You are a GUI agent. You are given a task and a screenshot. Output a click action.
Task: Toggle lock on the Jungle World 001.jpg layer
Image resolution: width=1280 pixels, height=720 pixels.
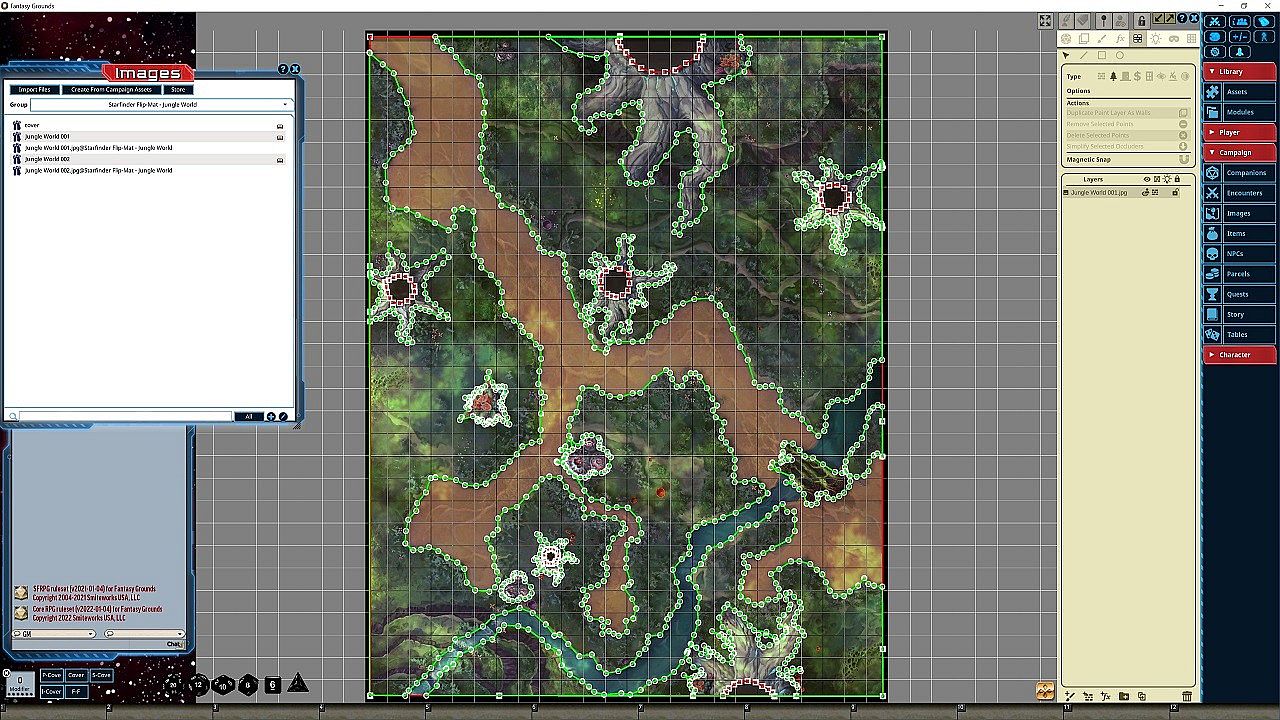pos(1175,192)
